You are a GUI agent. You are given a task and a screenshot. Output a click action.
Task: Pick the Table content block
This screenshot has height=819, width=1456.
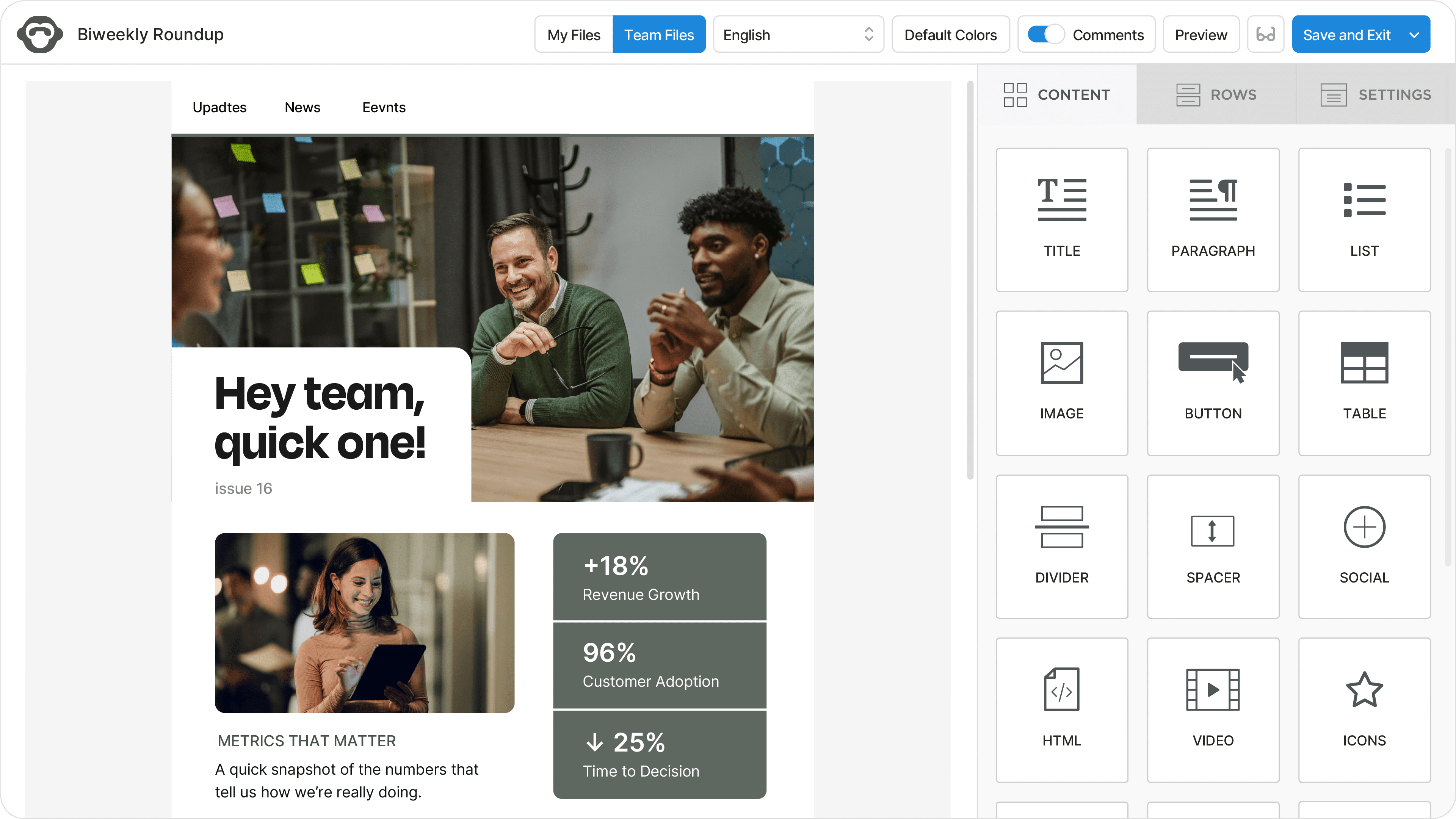pyautogui.click(x=1364, y=383)
